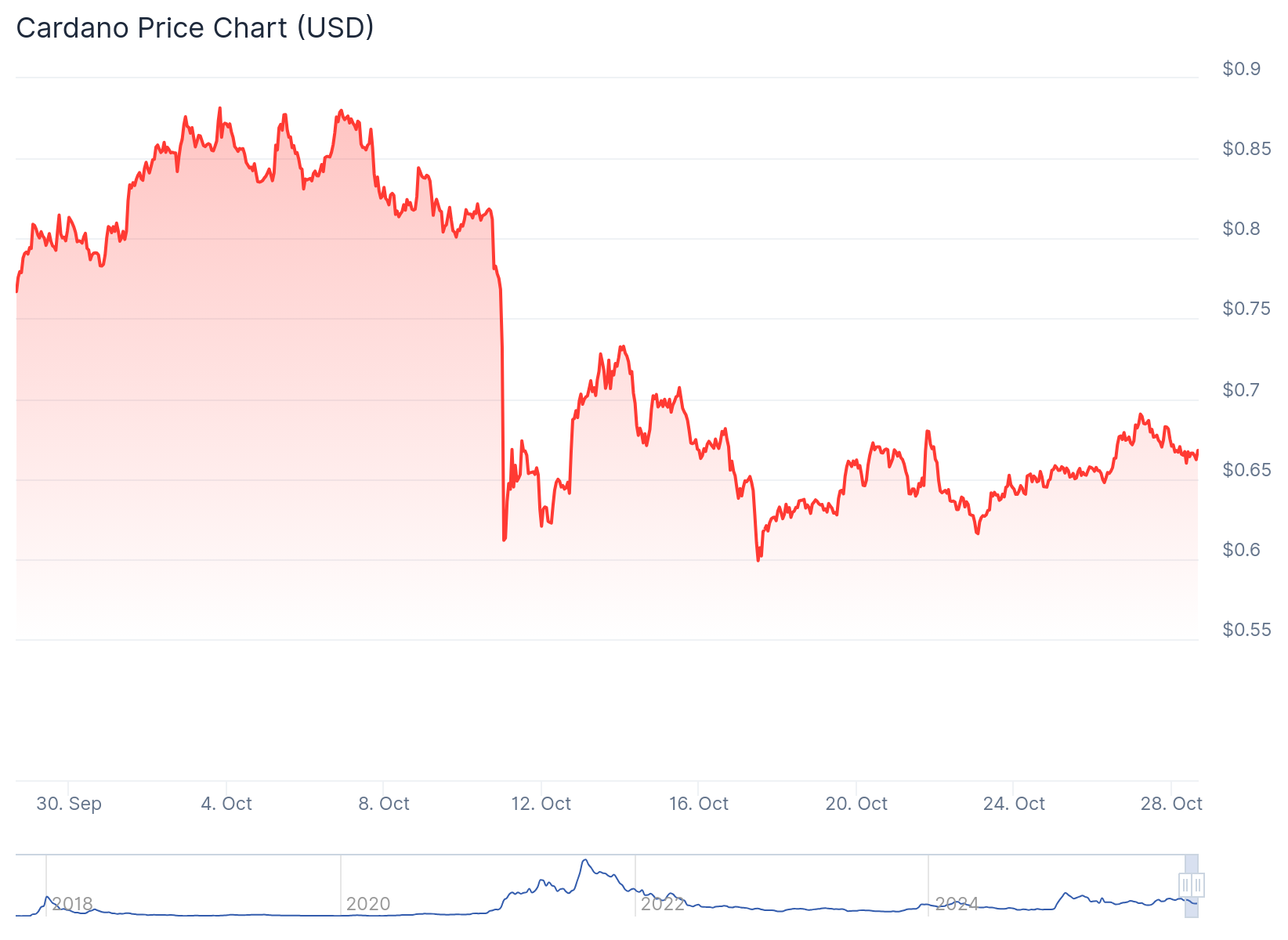Click the left navigator range handle

tap(1186, 885)
